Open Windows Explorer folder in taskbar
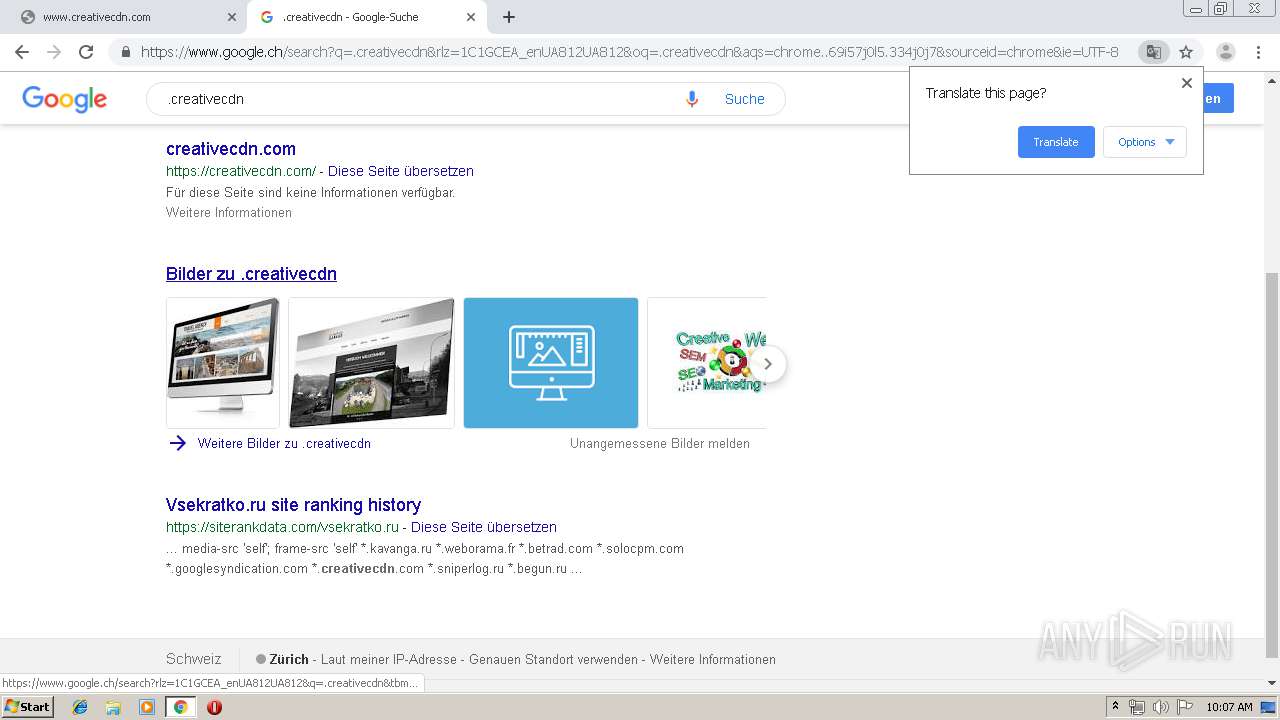This screenshot has width=1280, height=720. (x=113, y=707)
